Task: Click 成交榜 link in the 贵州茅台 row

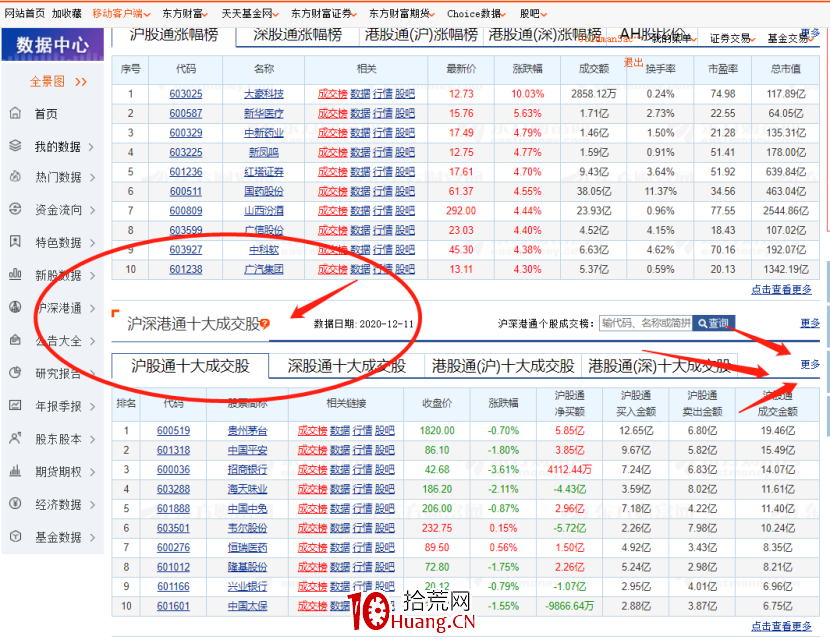Action: coord(312,430)
